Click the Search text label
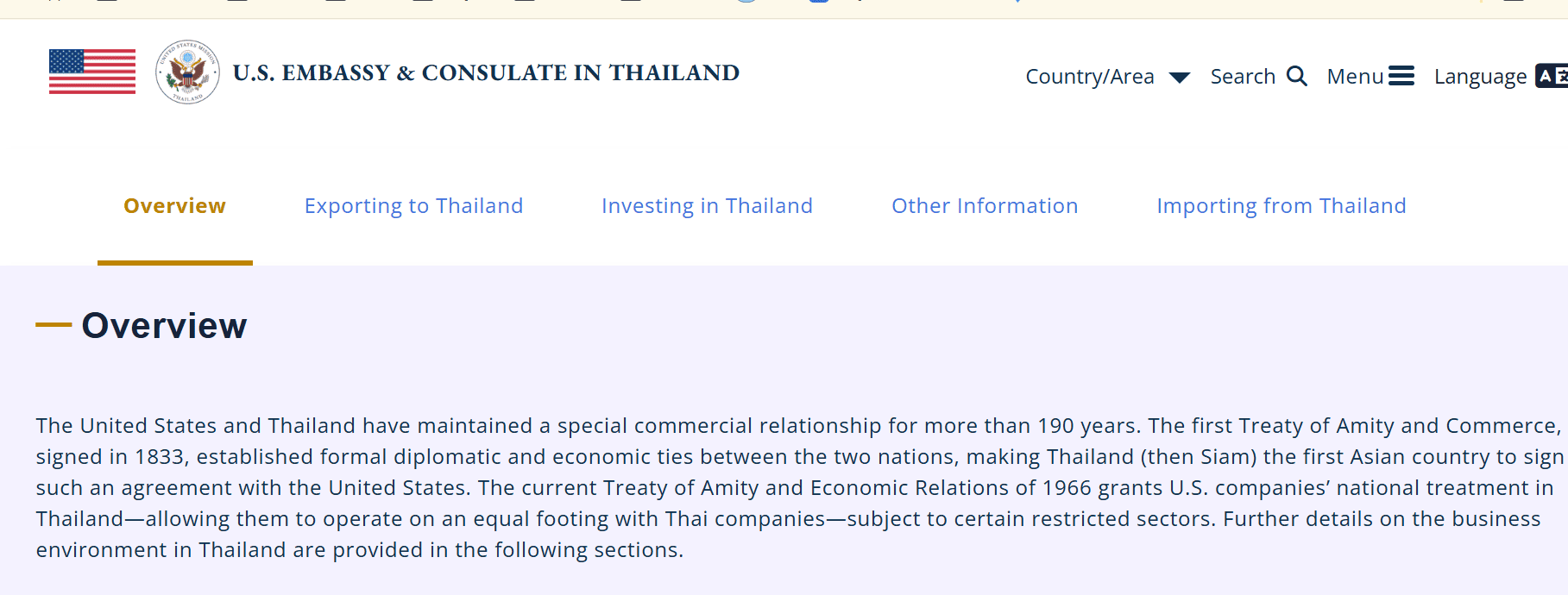The image size is (1568, 595). 1243,77
